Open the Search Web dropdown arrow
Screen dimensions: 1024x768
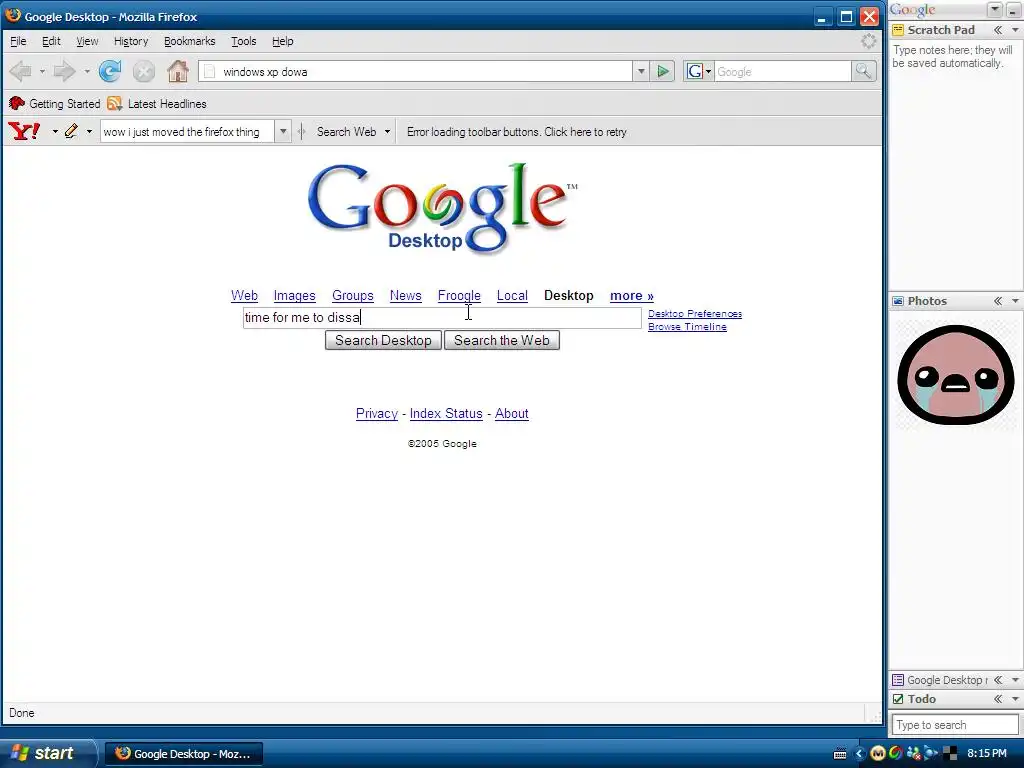pos(387,131)
